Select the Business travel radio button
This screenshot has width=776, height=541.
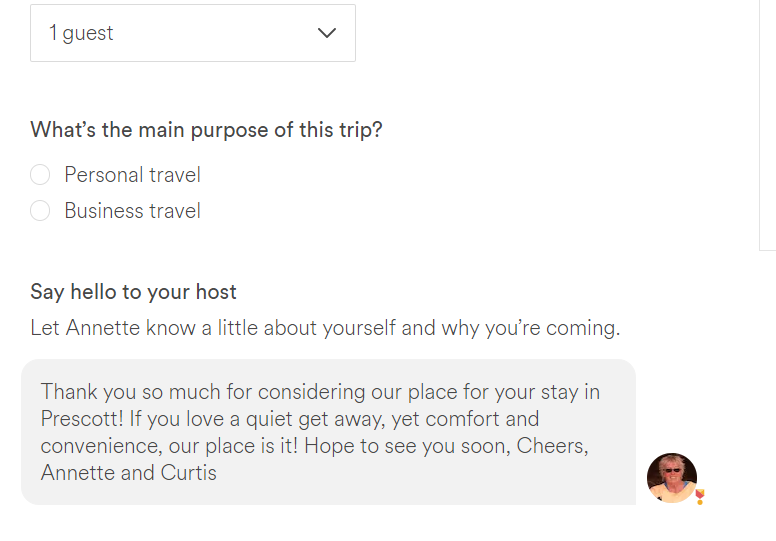coord(40,211)
